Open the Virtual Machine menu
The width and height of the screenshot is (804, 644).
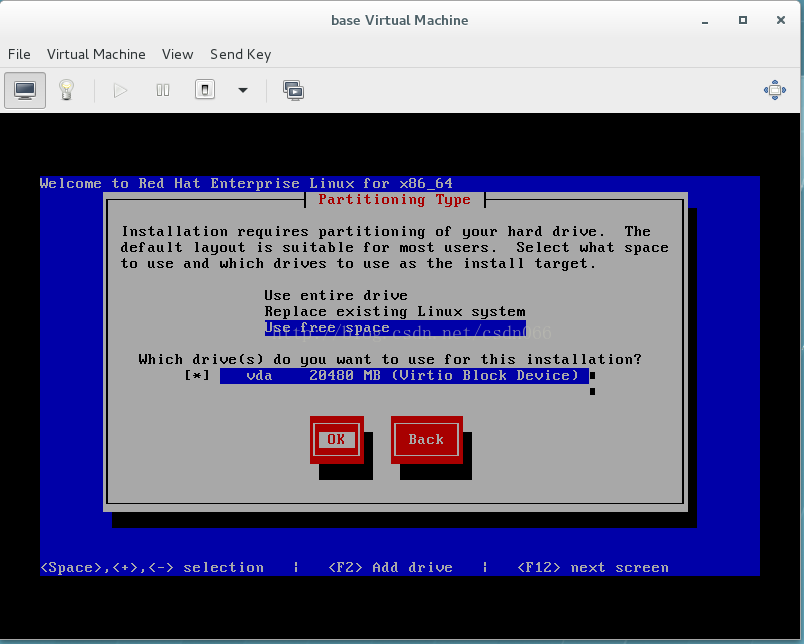click(96, 54)
